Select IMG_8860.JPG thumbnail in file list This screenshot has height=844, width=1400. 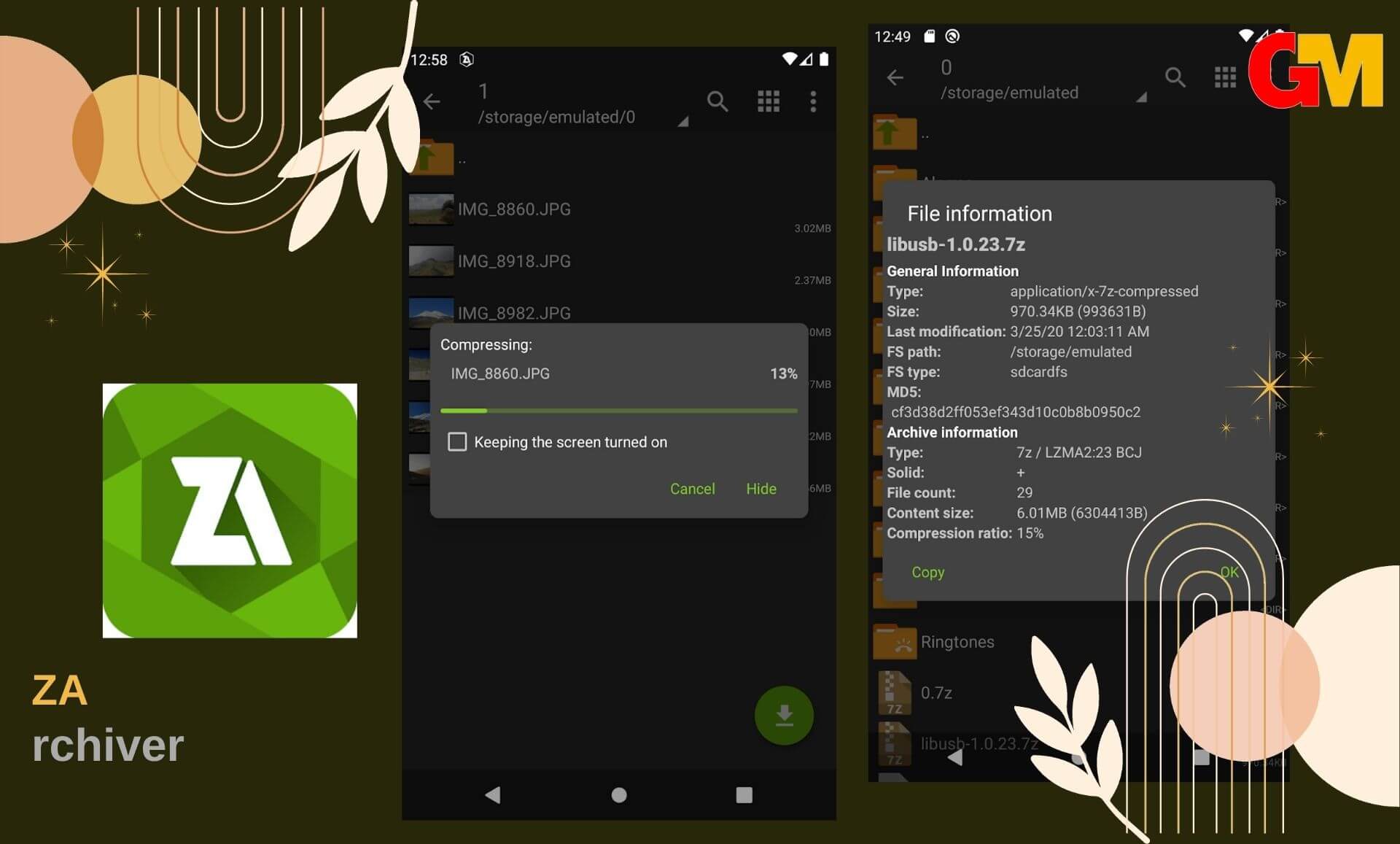click(431, 209)
